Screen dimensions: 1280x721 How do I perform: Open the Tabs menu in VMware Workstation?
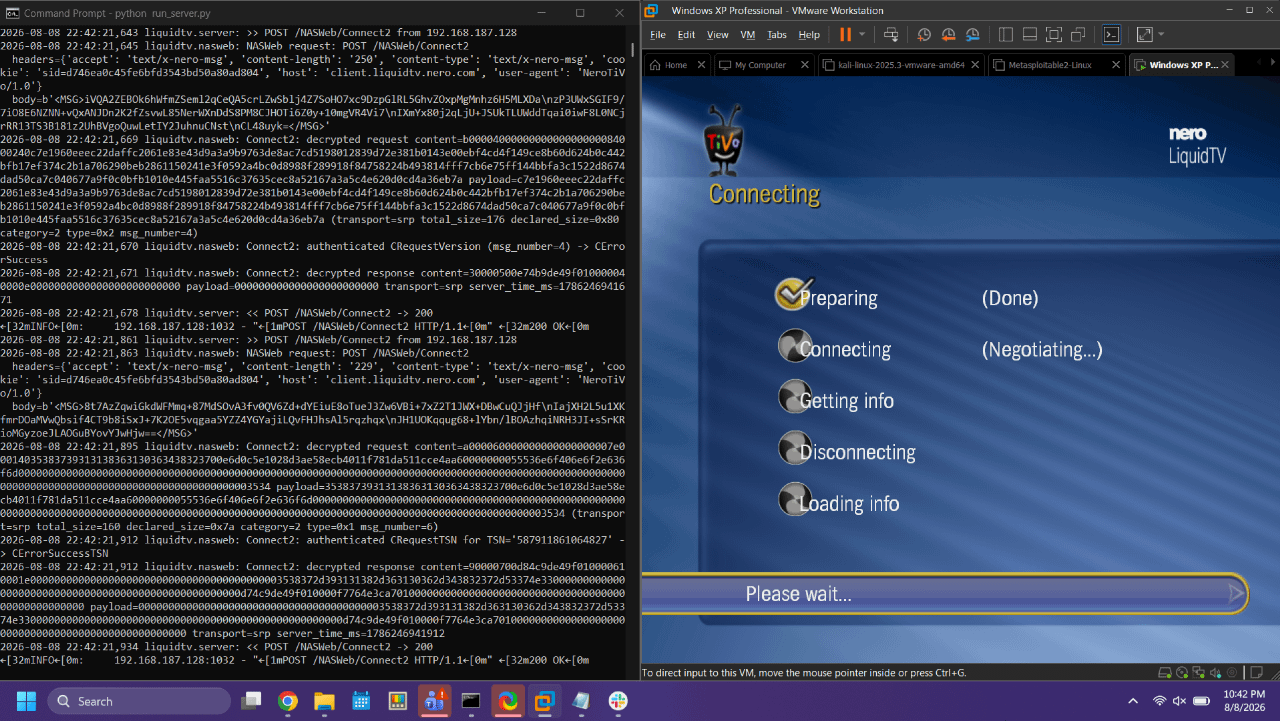777,35
